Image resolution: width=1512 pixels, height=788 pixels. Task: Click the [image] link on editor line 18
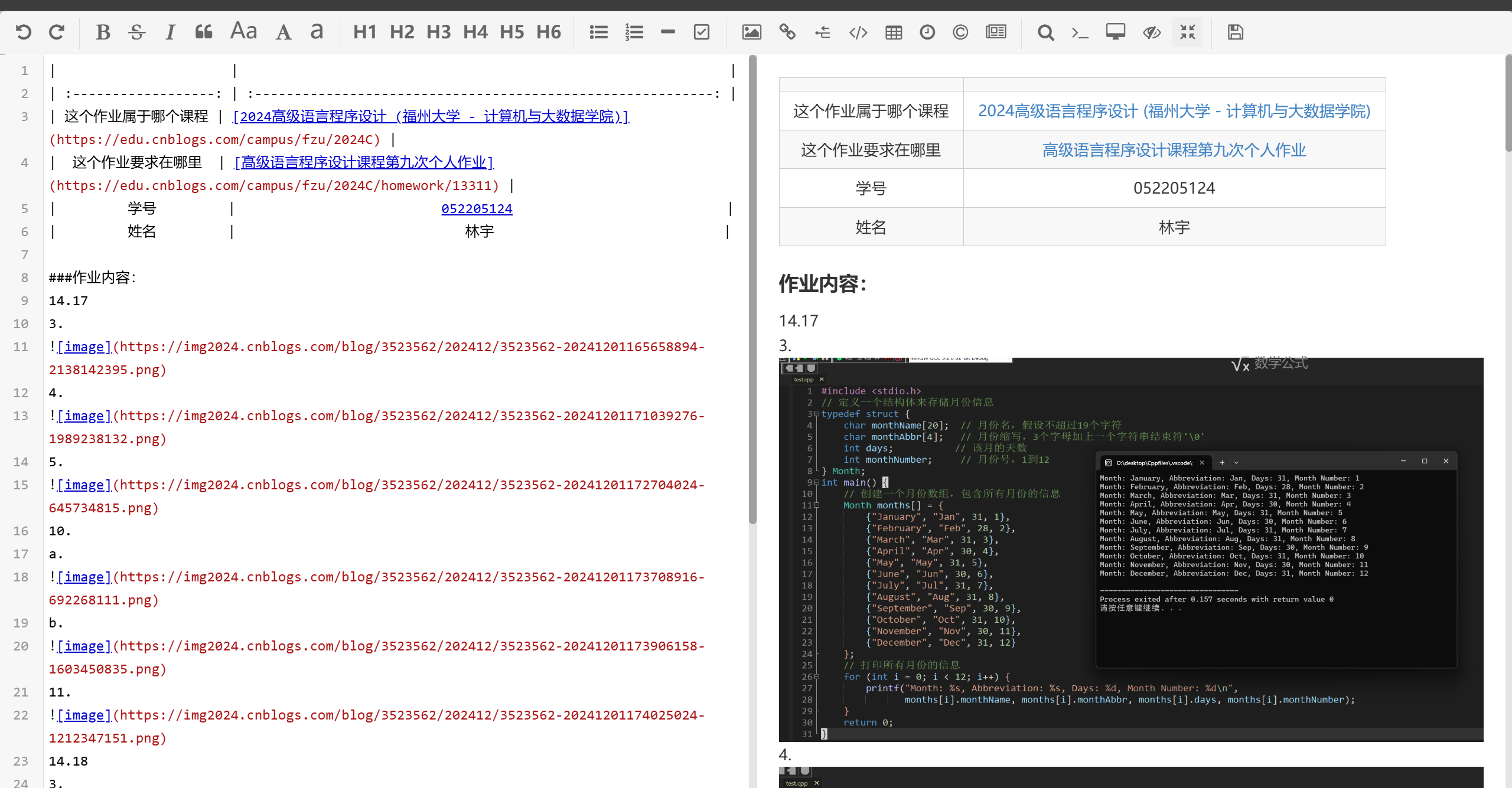(x=84, y=577)
